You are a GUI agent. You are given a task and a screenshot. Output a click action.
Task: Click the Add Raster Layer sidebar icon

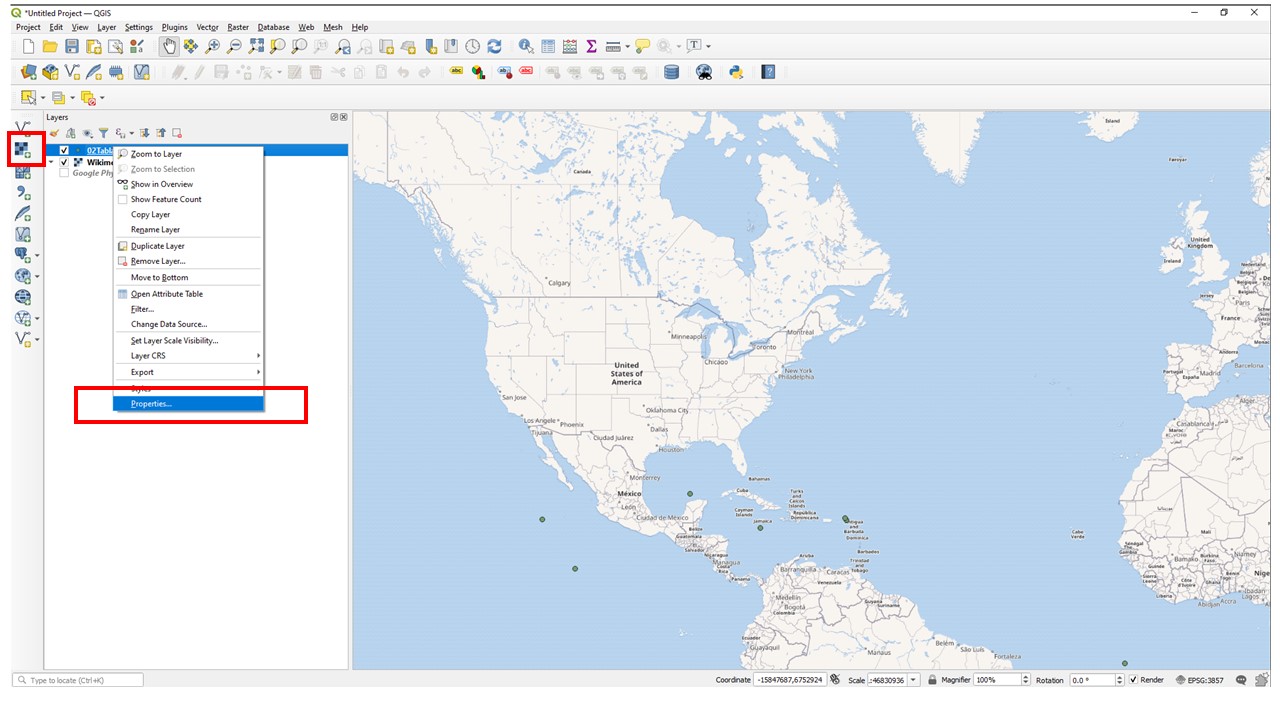(x=22, y=151)
